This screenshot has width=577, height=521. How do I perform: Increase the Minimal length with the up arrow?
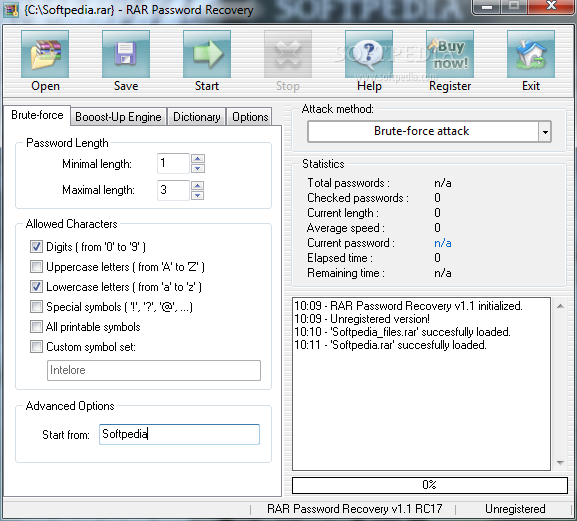[198, 159]
